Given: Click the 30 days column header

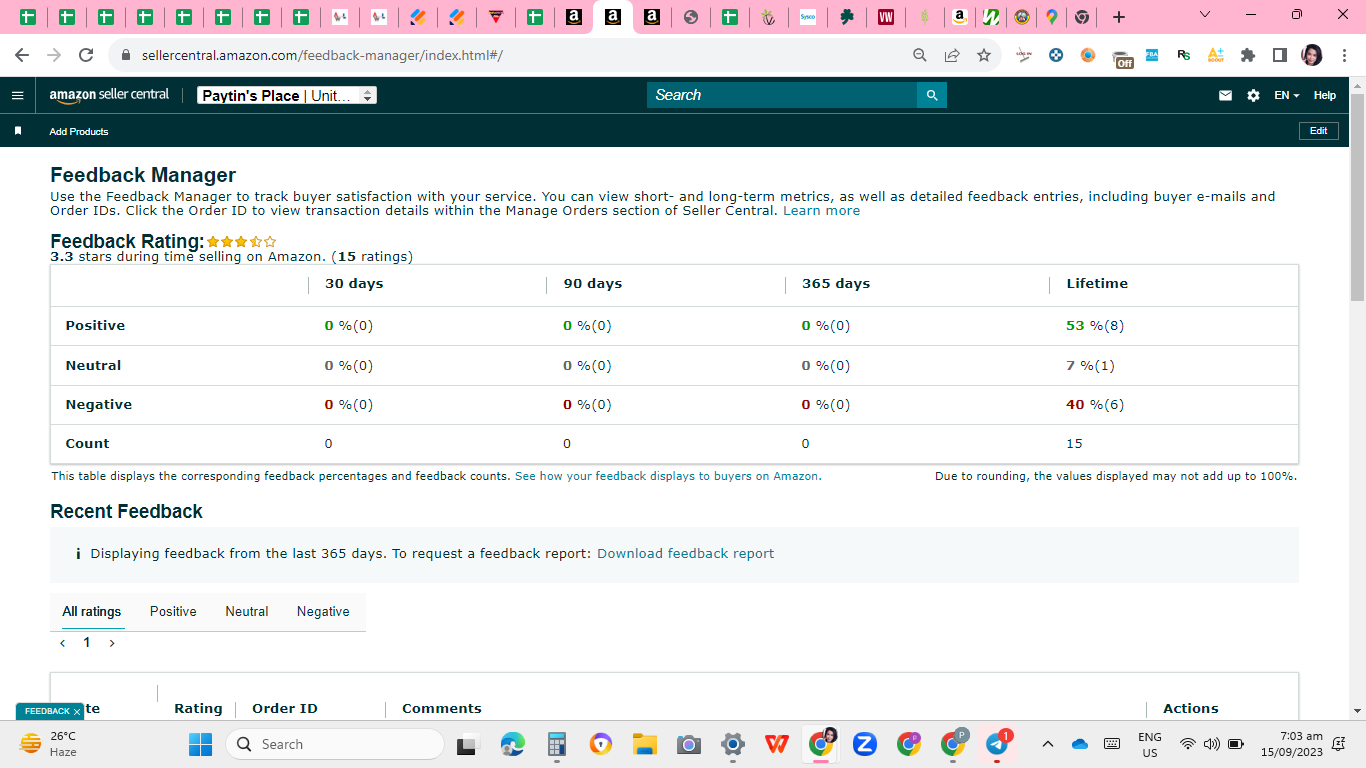Looking at the screenshot, I should (x=354, y=284).
